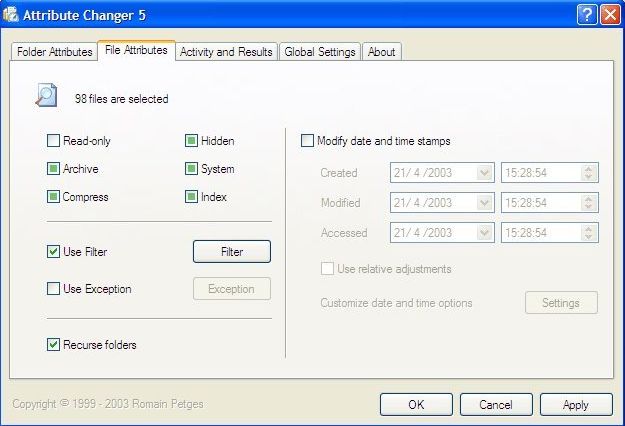Close the Attribute Changer dialog
This screenshot has height=426, width=625.
[x=610, y=15]
